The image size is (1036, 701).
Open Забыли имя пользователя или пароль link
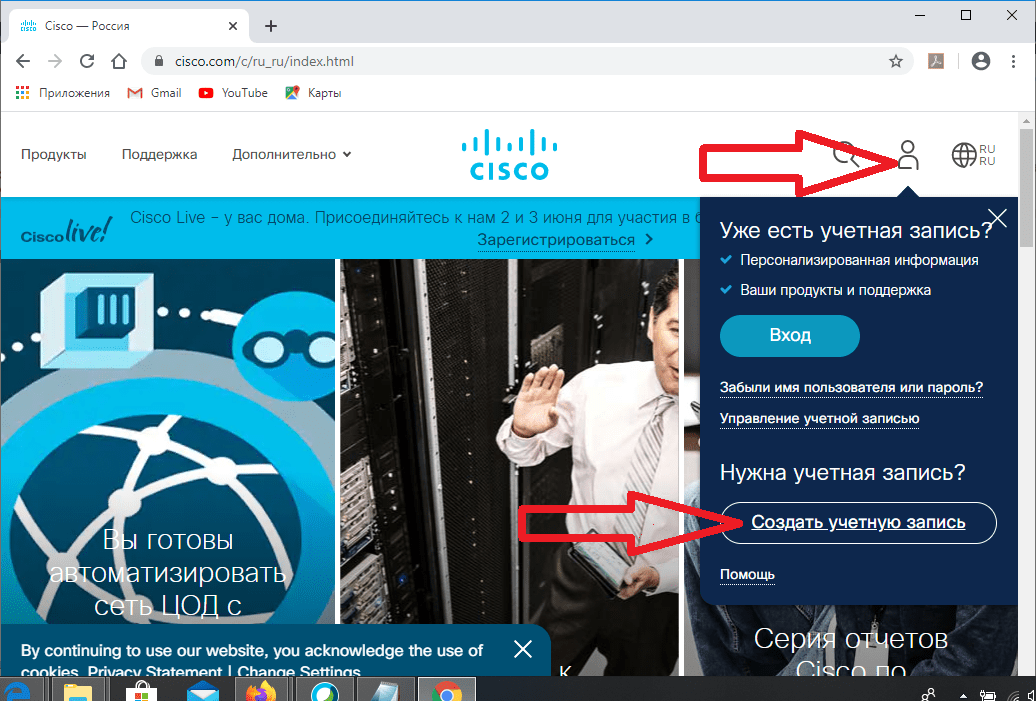click(851, 387)
